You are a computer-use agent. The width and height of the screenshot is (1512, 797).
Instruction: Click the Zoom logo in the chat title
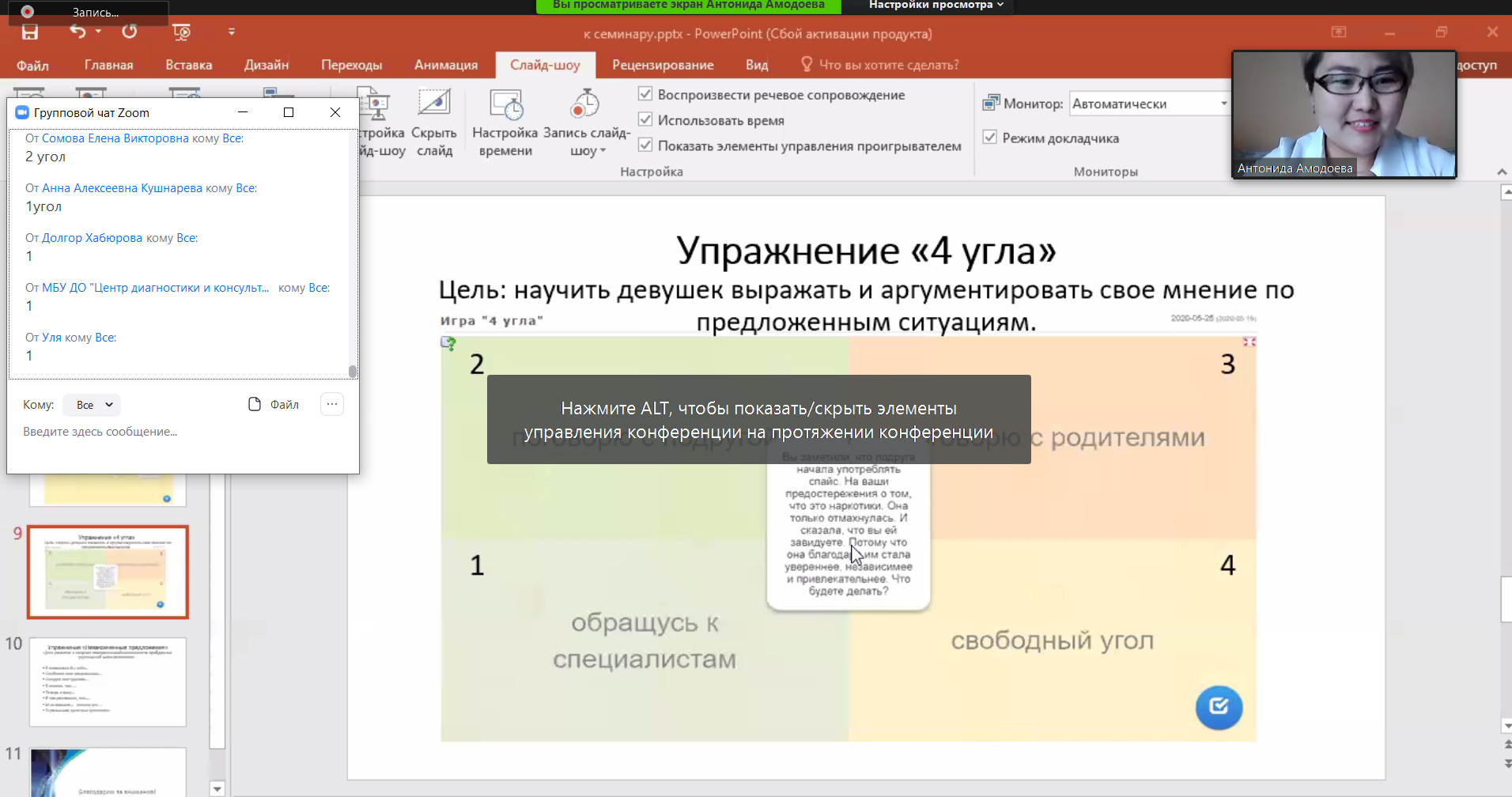[22, 112]
